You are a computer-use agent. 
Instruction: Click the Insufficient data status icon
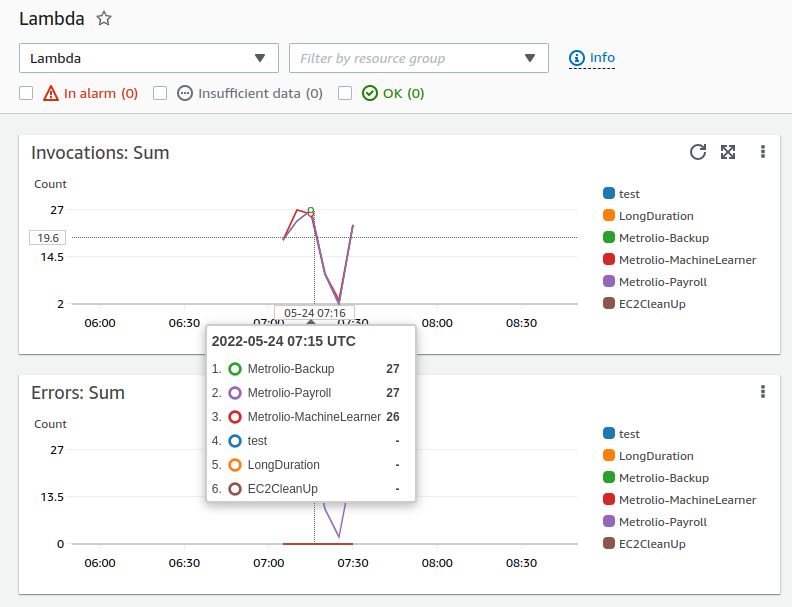tap(185, 94)
